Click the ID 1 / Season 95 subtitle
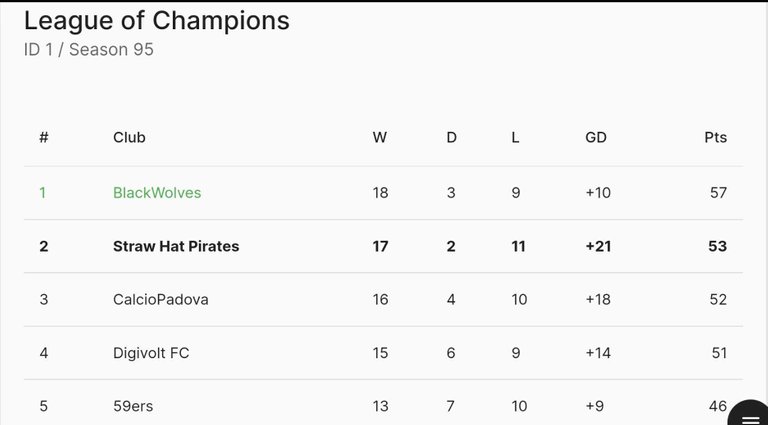Image resolution: width=768 pixels, height=425 pixels. 89,49
